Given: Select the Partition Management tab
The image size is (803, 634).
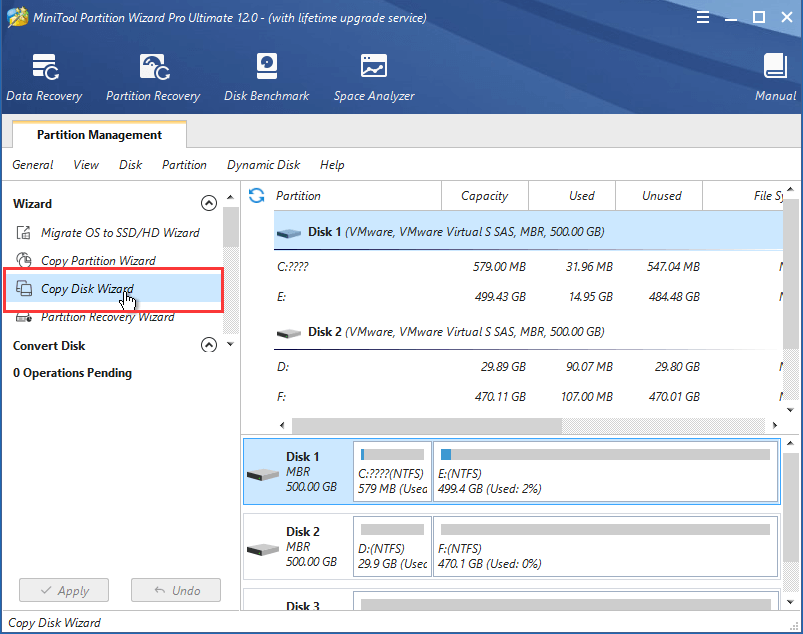Looking at the screenshot, I should point(99,135).
